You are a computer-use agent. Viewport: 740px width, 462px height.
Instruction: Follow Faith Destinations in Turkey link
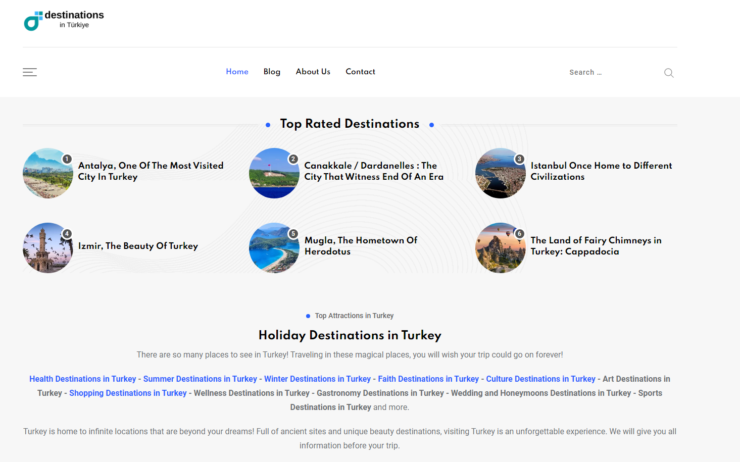pyautogui.click(x=429, y=379)
